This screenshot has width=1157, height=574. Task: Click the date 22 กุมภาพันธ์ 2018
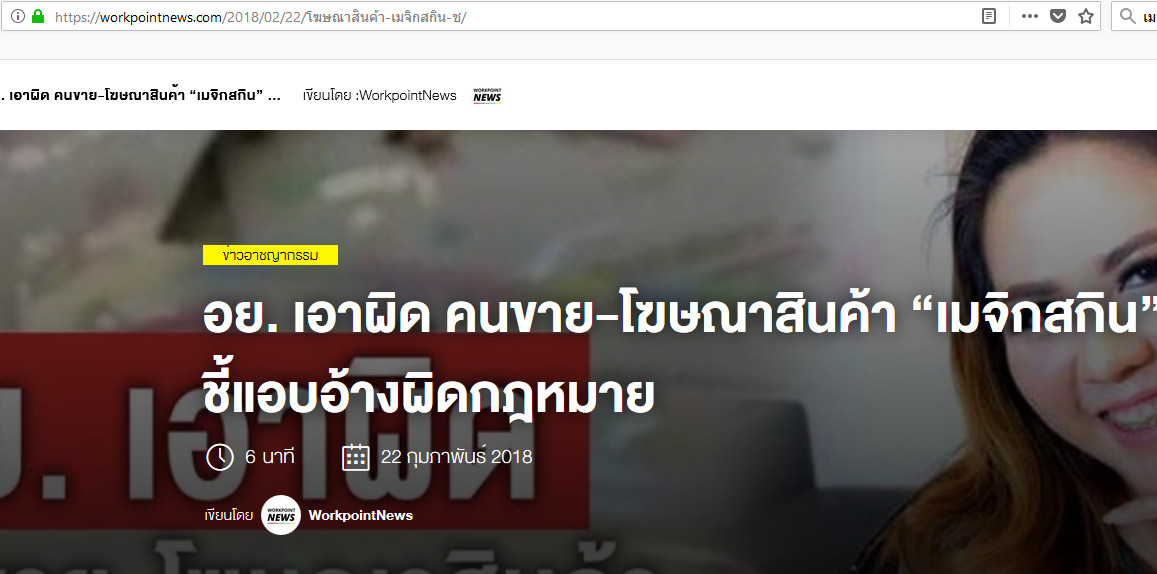tap(457, 457)
